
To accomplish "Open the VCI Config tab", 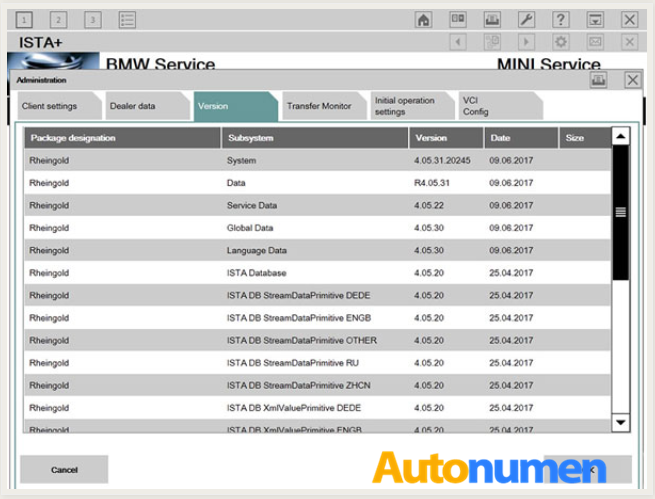I will pos(500,106).
